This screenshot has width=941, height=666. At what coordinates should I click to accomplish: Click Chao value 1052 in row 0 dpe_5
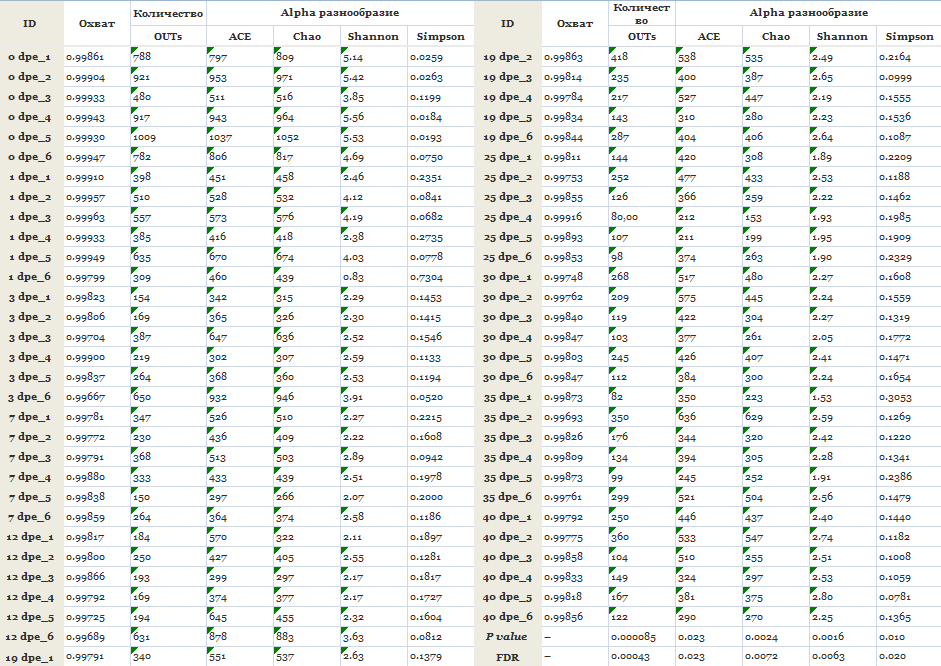[x=287, y=137]
